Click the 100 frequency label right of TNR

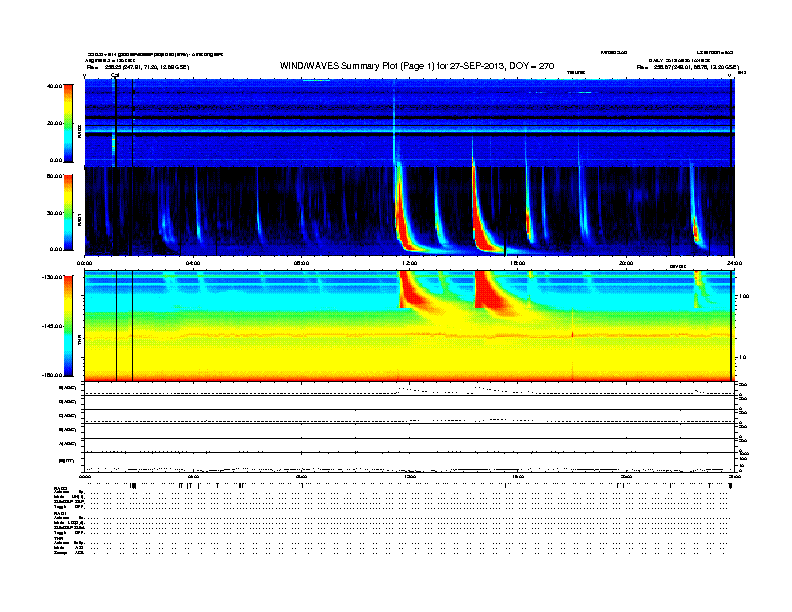744,296
